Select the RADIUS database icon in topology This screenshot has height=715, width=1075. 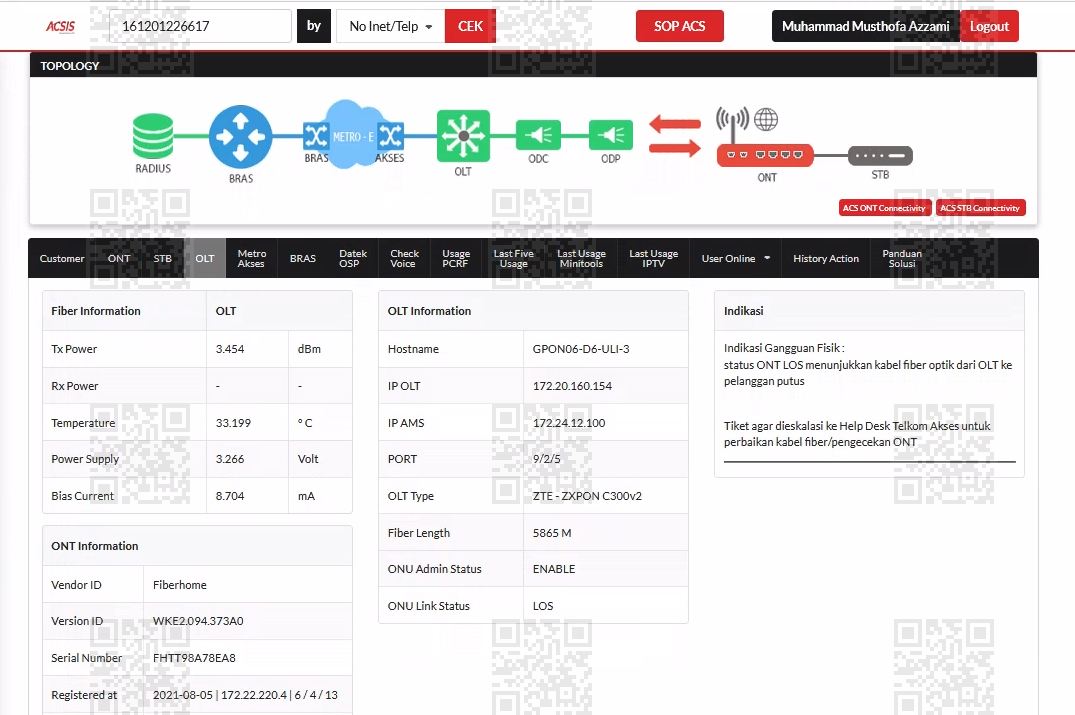click(x=153, y=136)
